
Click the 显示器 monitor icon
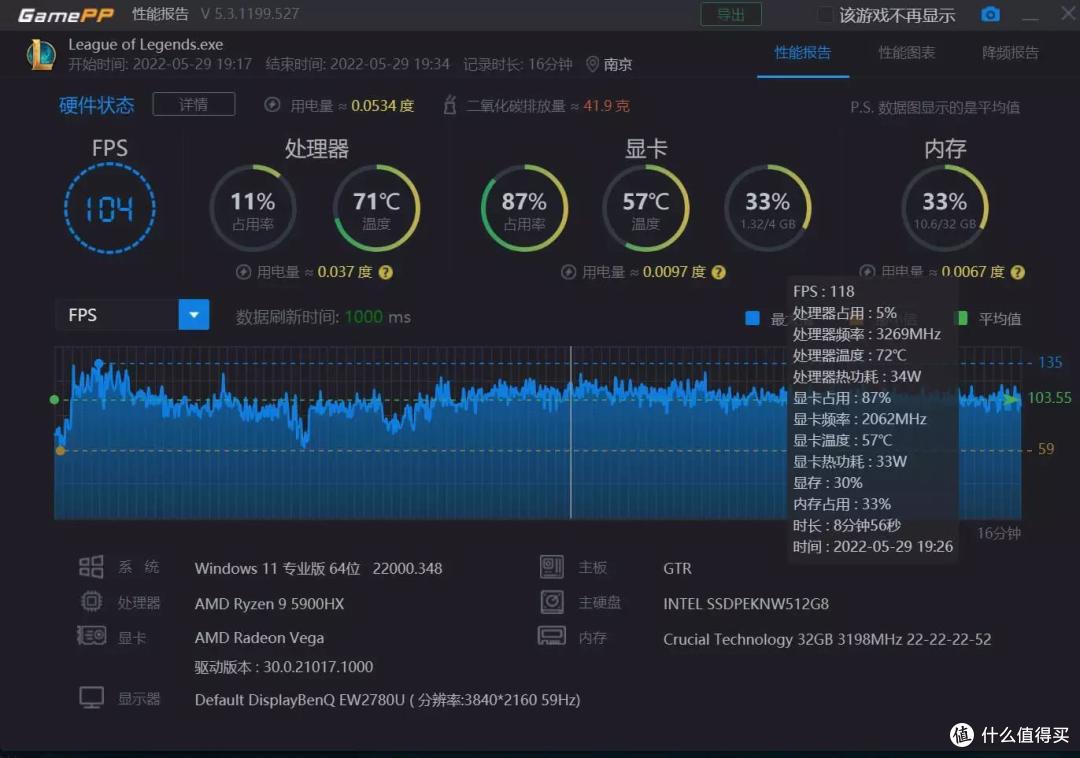(92, 697)
